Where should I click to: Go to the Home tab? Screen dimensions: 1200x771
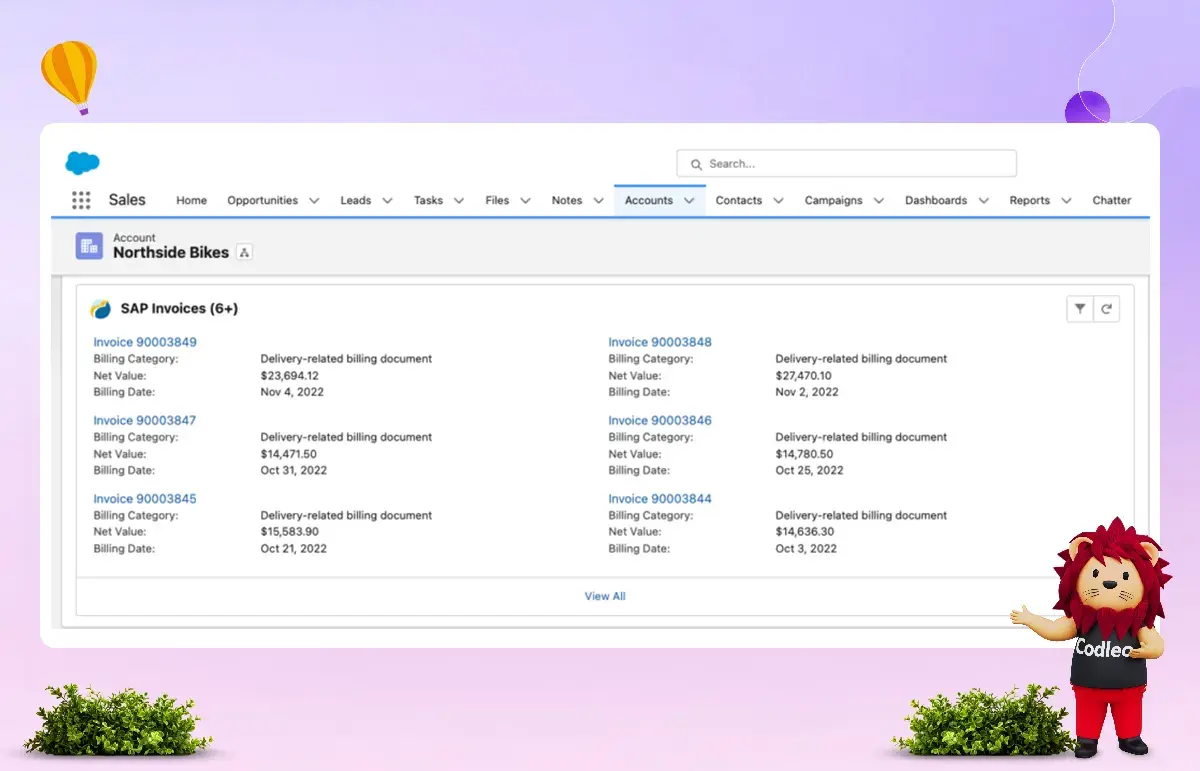[x=191, y=200]
